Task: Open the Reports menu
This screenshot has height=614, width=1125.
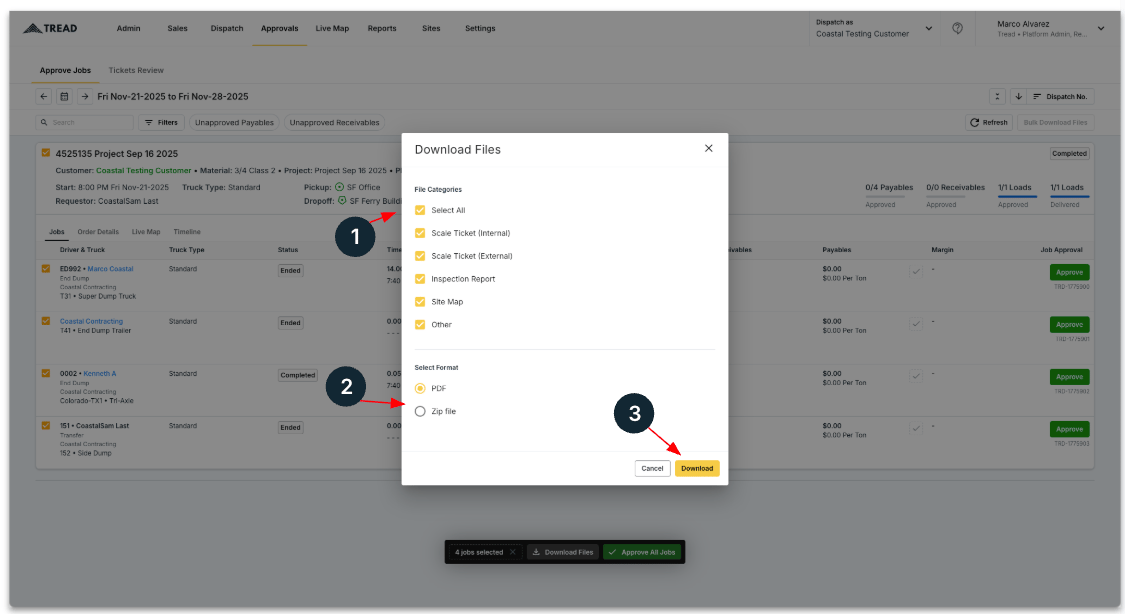Action: (382, 29)
